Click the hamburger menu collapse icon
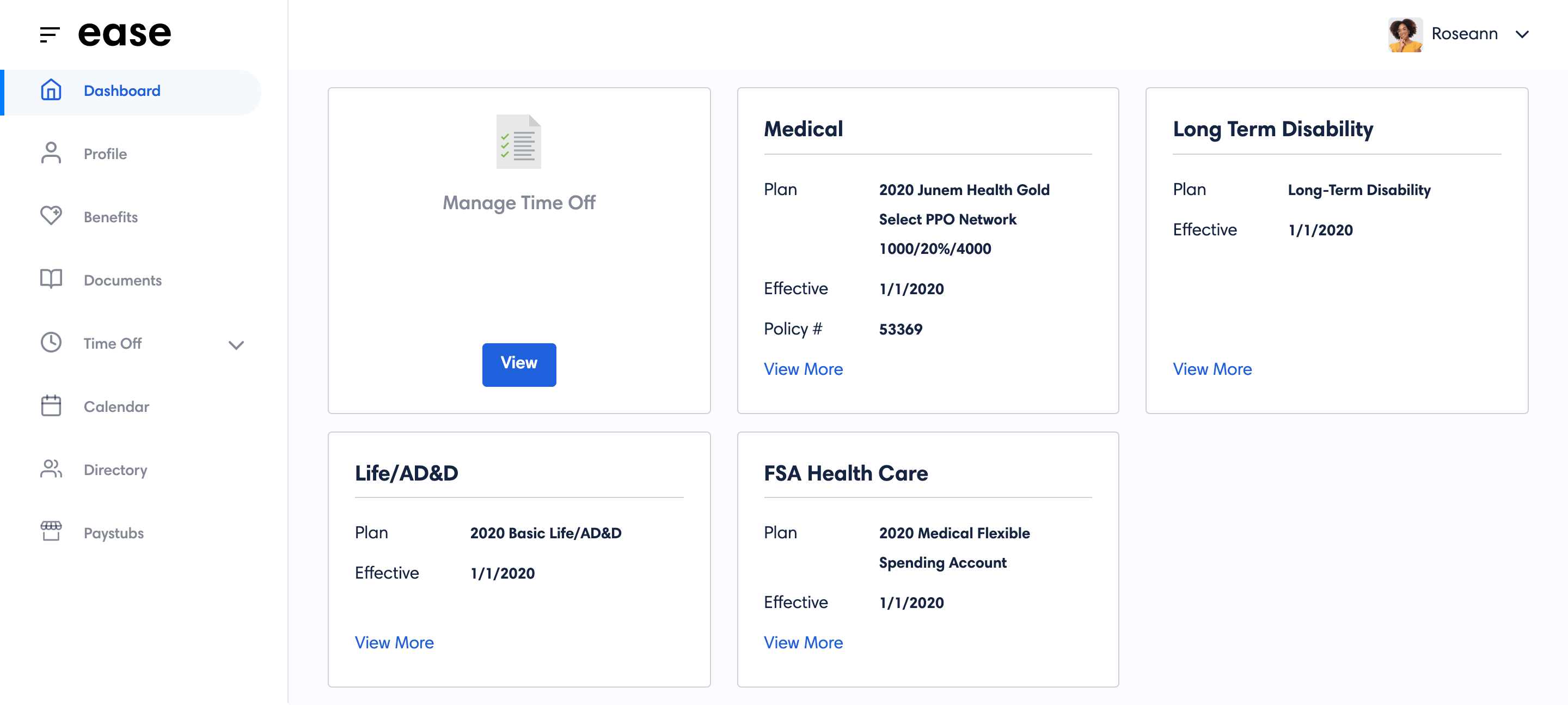The height and width of the screenshot is (705, 1568). pyautogui.click(x=50, y=34)
